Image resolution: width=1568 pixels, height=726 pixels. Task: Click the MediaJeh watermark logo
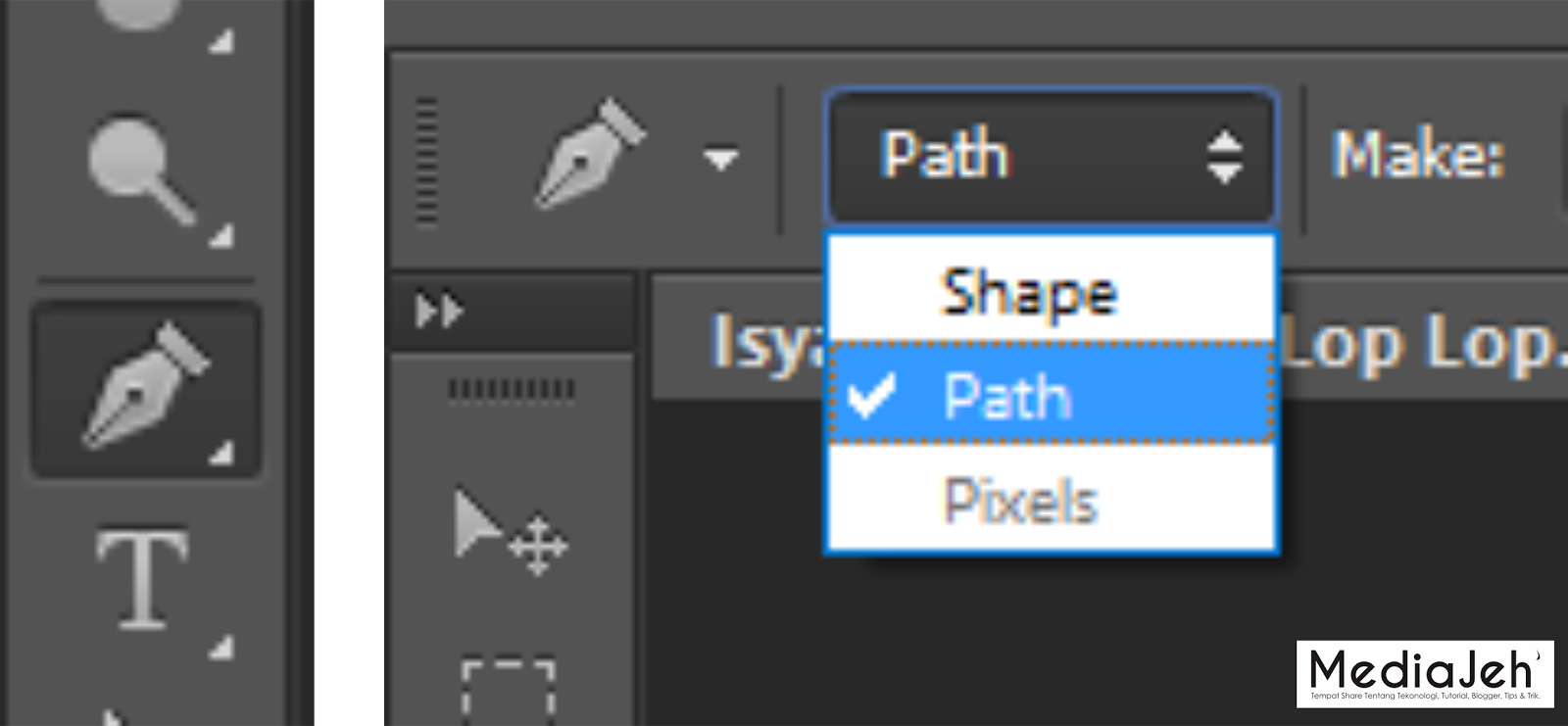click(1425, 674)
